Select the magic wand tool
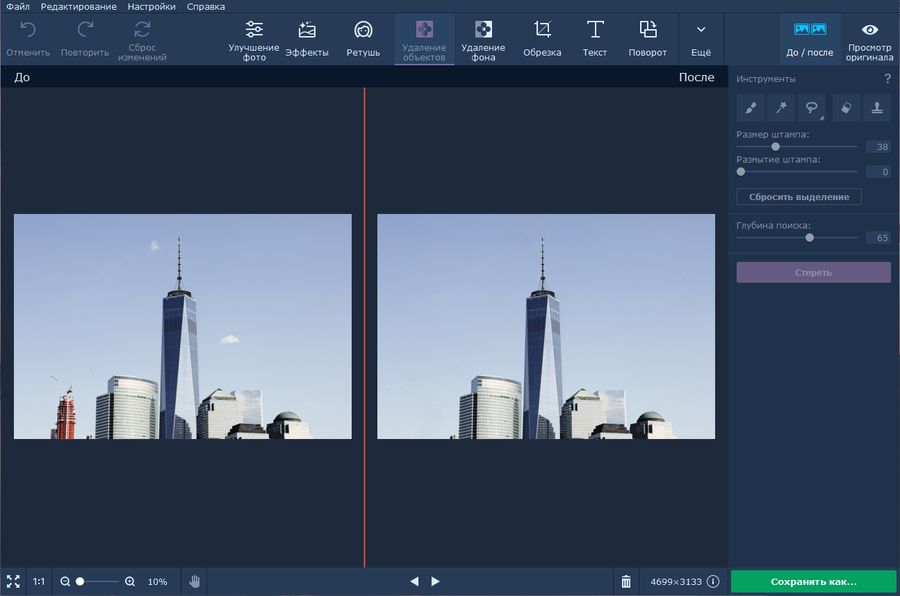Image resolution: width=900 pixels, height=596 pixels. pos(782,107)
